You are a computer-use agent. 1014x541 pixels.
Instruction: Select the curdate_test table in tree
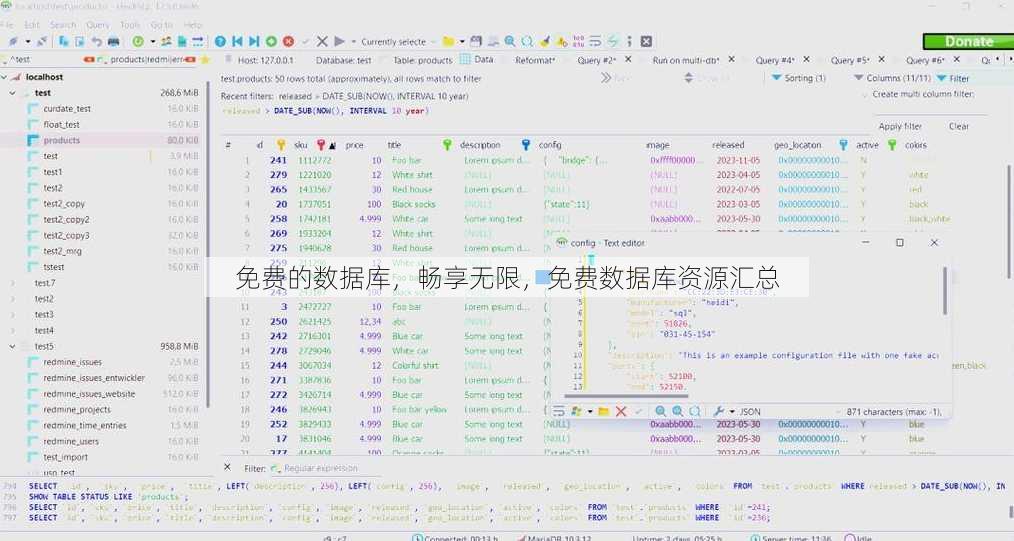pyautogui.click(x=67, y=109)
